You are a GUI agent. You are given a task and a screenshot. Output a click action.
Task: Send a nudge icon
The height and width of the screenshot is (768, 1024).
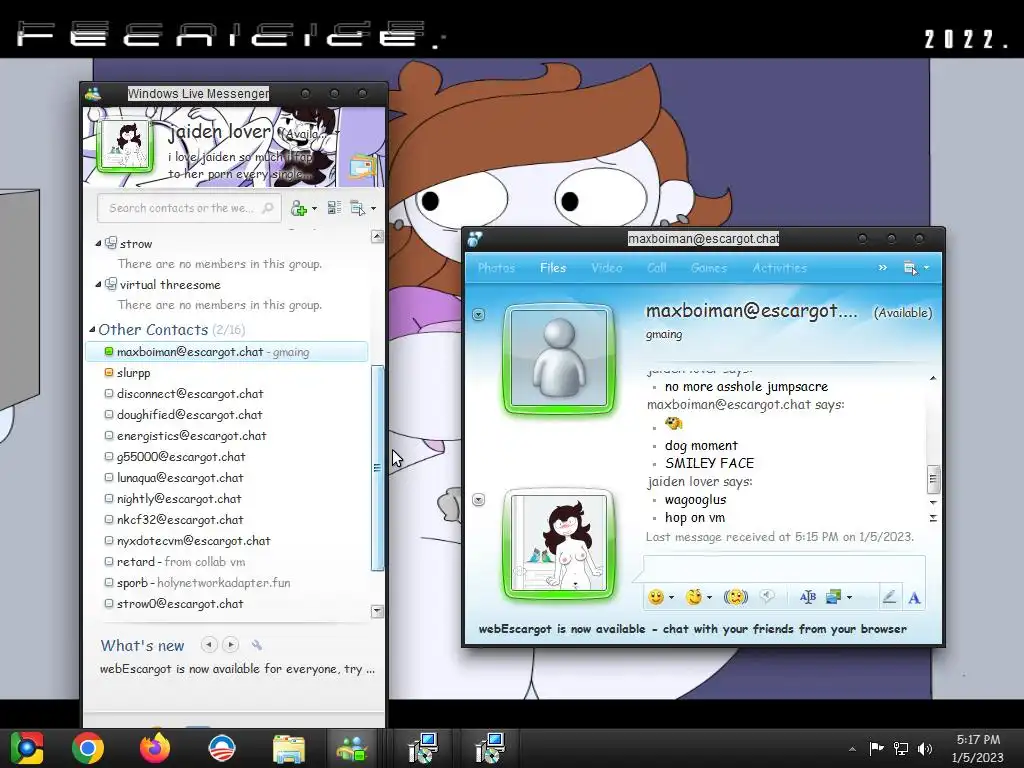pyautogui.click(x=736, y=596)
